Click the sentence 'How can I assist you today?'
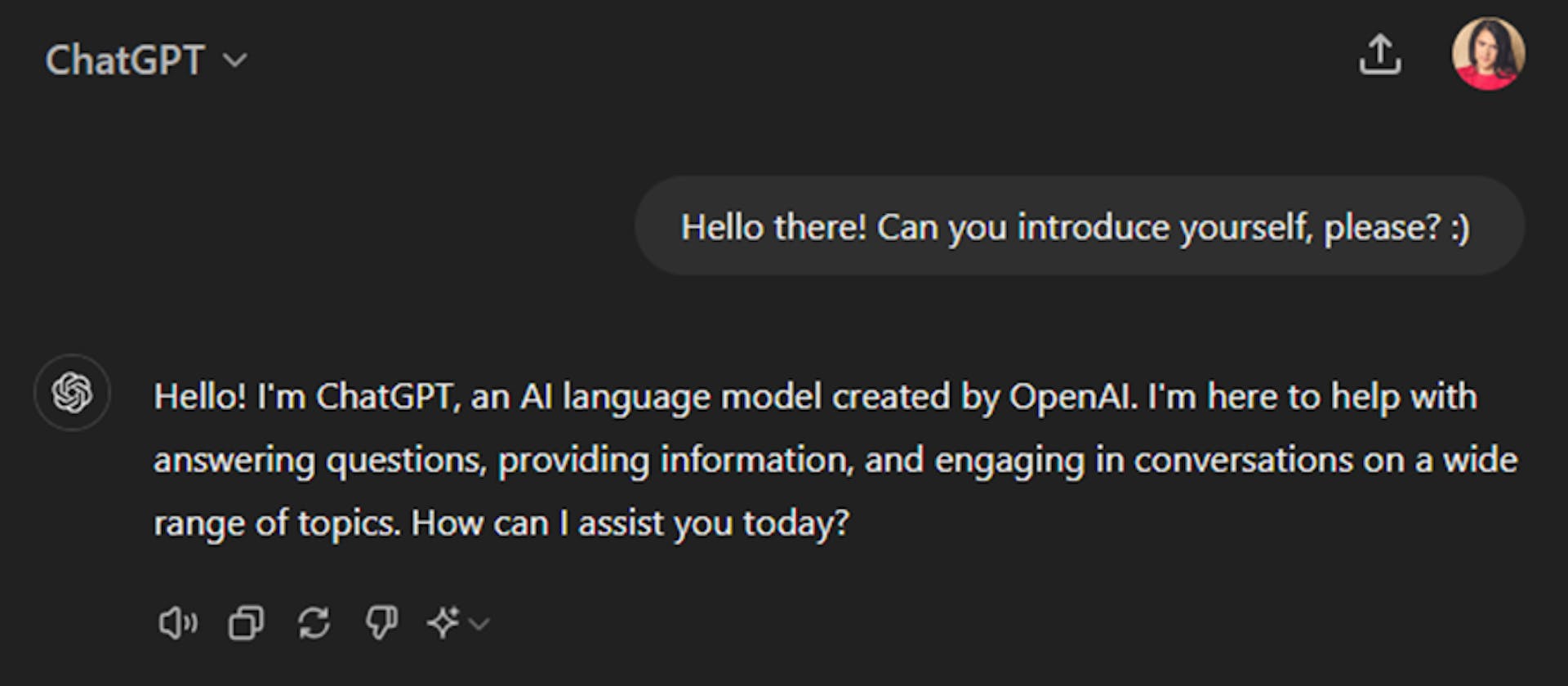 630,523
